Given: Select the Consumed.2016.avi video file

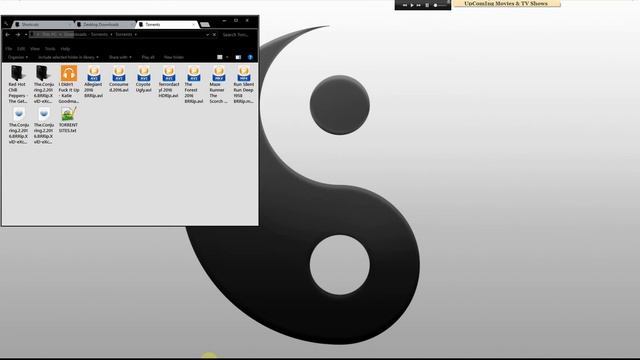Looking at the screenshot, I should [x=119, y=79].
